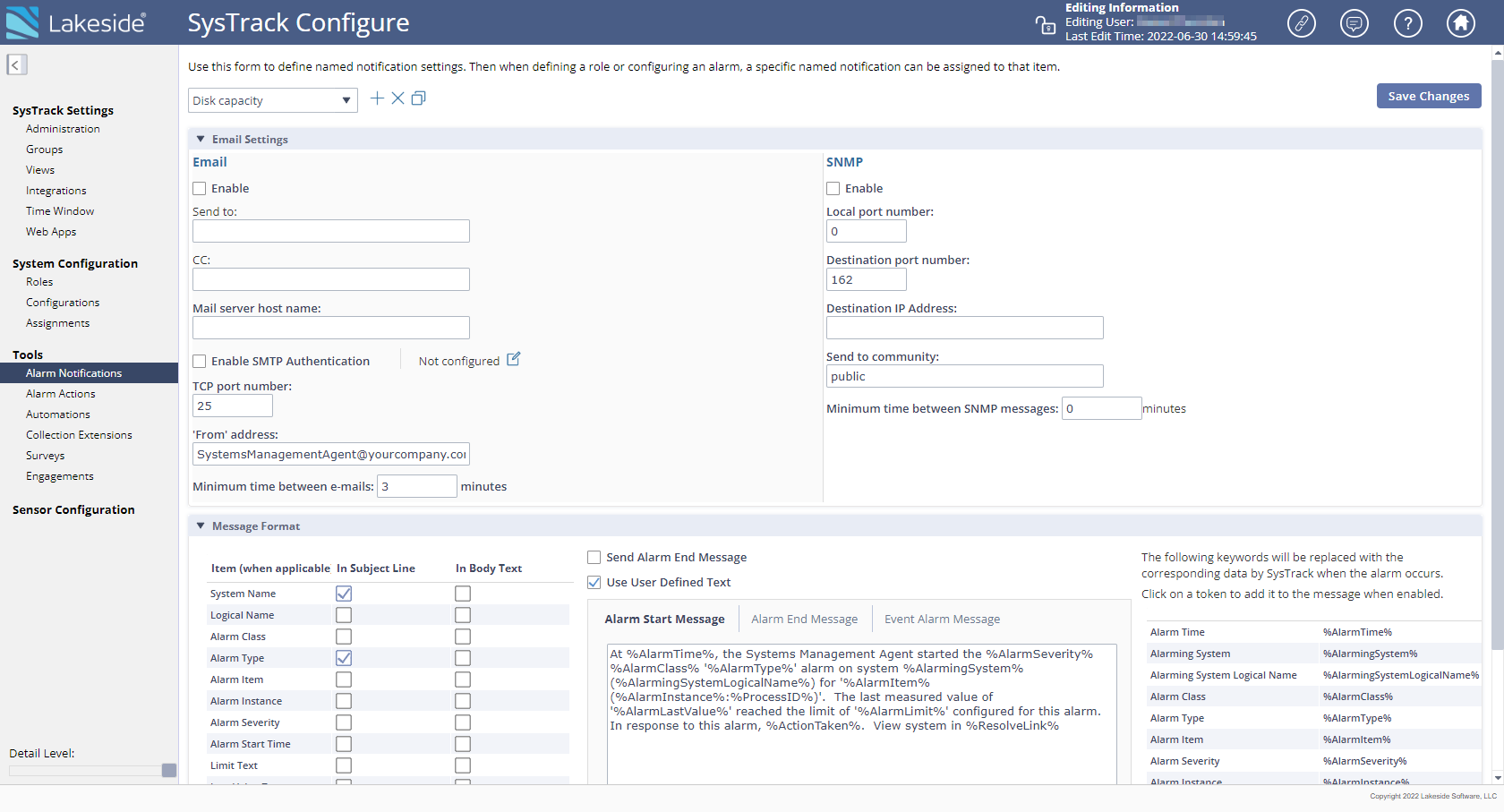Open Automations in sidebar
The width and height of the screenshot is (1504, 812).
click(x=58, y=415)
